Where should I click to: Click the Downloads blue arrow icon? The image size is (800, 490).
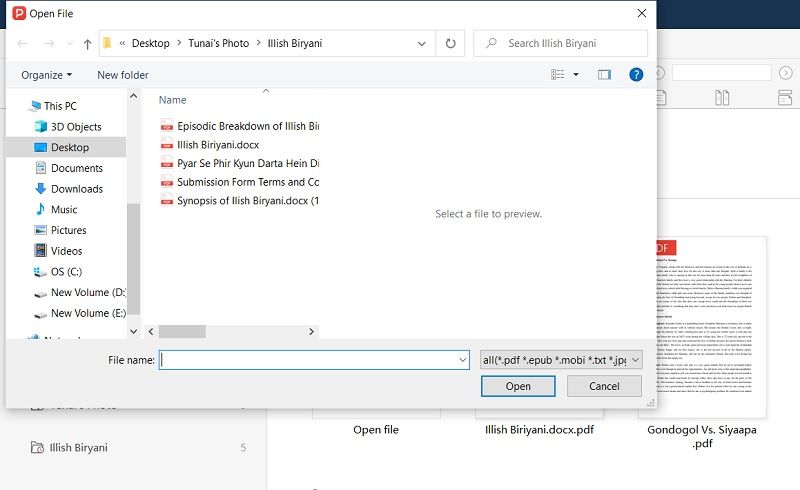pos(40,189)
